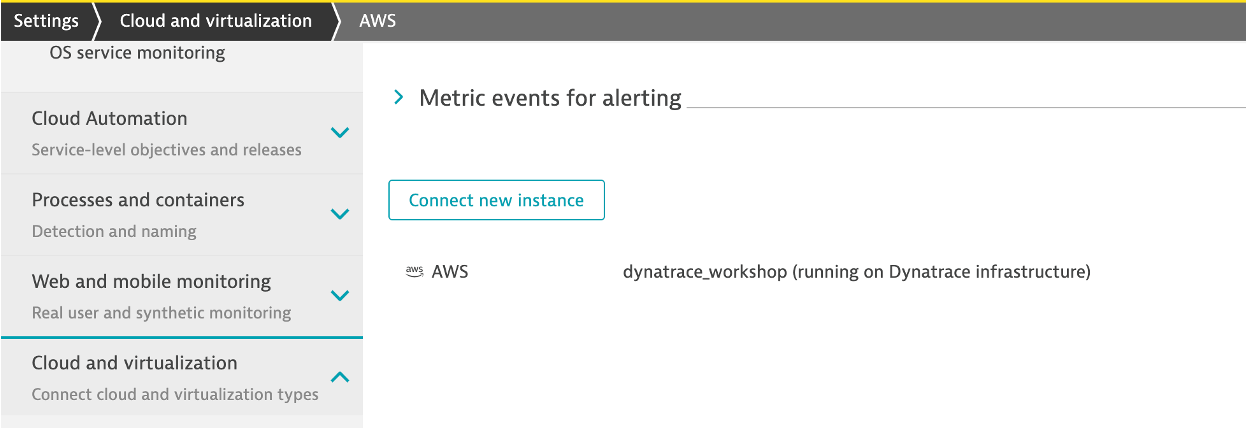This screenshot has width=1246, height=428.
Task: Expand the Metric events for alerting chevron
Action: pyautogui.click(x=399, y=98)
